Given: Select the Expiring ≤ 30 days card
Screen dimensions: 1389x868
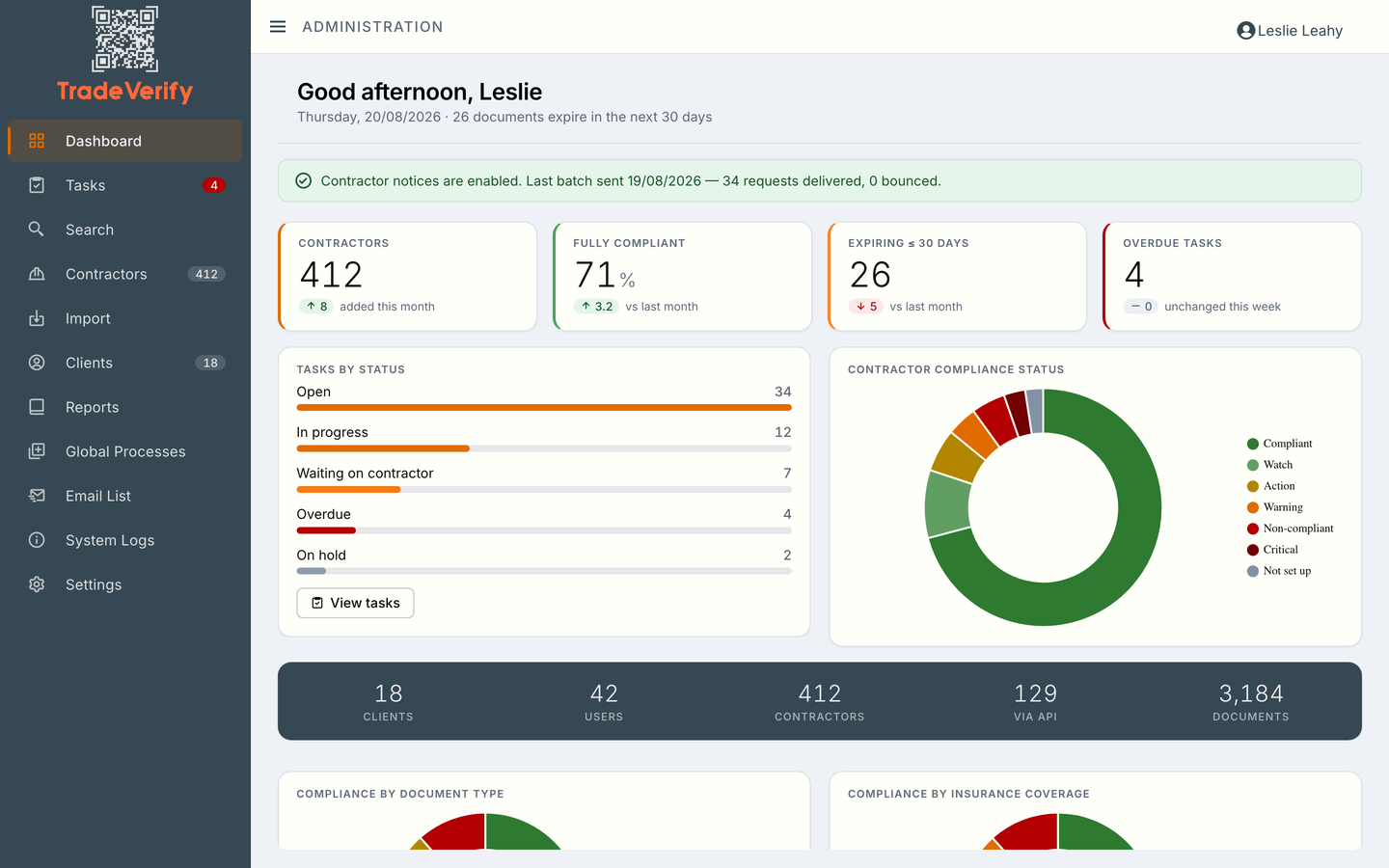Looking at the screenshot, I should click(x=957, y=277).
